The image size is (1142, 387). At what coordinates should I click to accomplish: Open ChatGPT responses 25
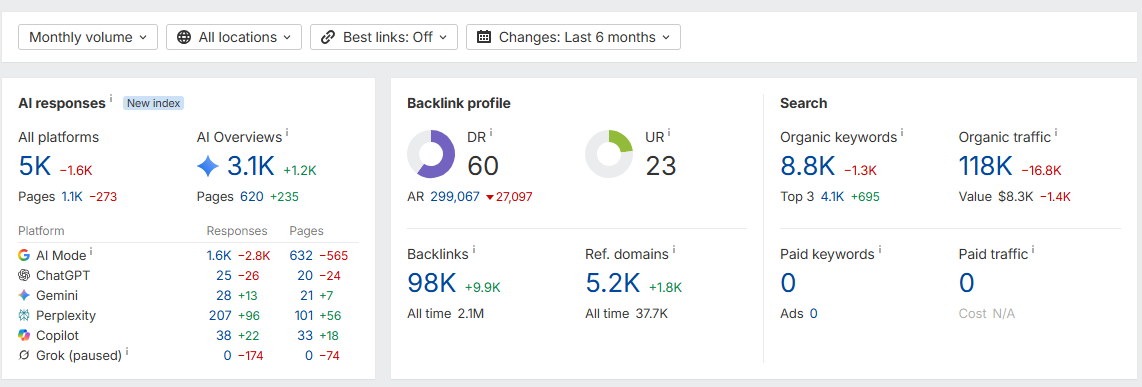point(224,275)
